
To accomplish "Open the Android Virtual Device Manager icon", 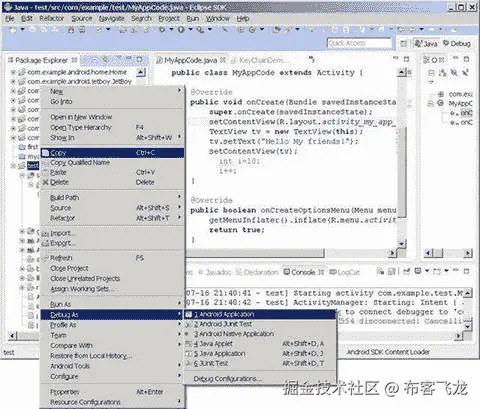I will click(82, 30).
